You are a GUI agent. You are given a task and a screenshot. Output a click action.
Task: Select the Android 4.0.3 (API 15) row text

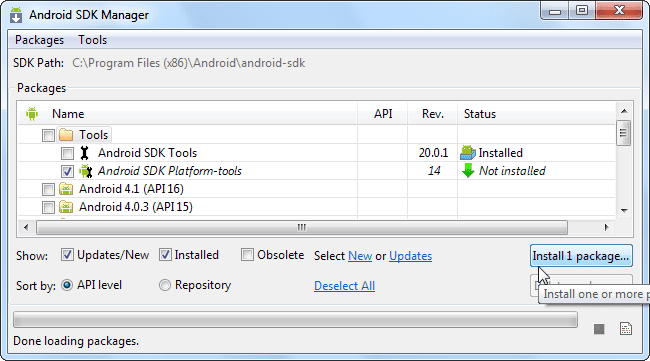coord(136,207)
